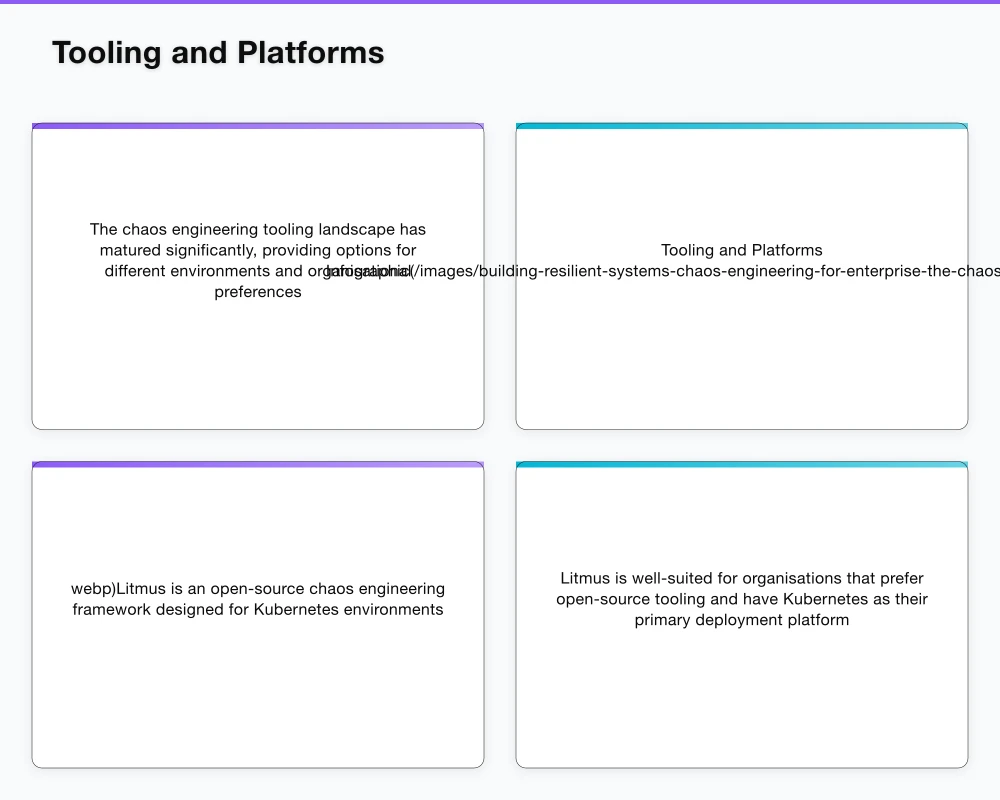Click blank area beneath "primary deployment platform" text
Image resolution: width=1000 pixels, height=800 pixels.
click(742, 700)
